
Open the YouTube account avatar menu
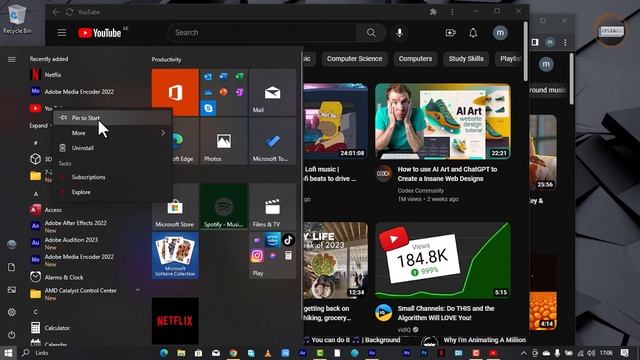pos(500,33)
